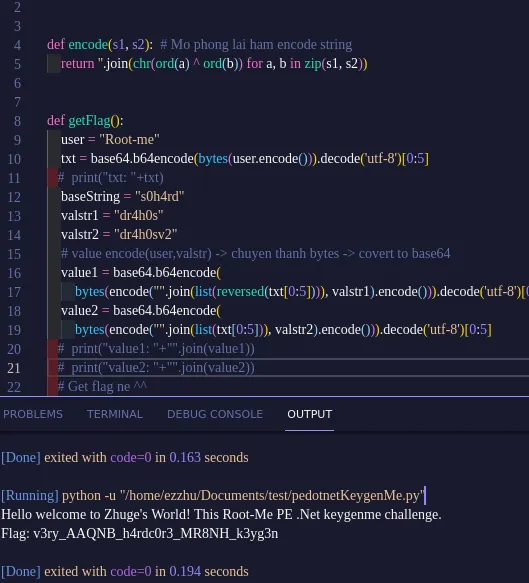529x583 pixels.
Task: Click the '[Running]' label in the output
Action: click(x=30, y=496)
